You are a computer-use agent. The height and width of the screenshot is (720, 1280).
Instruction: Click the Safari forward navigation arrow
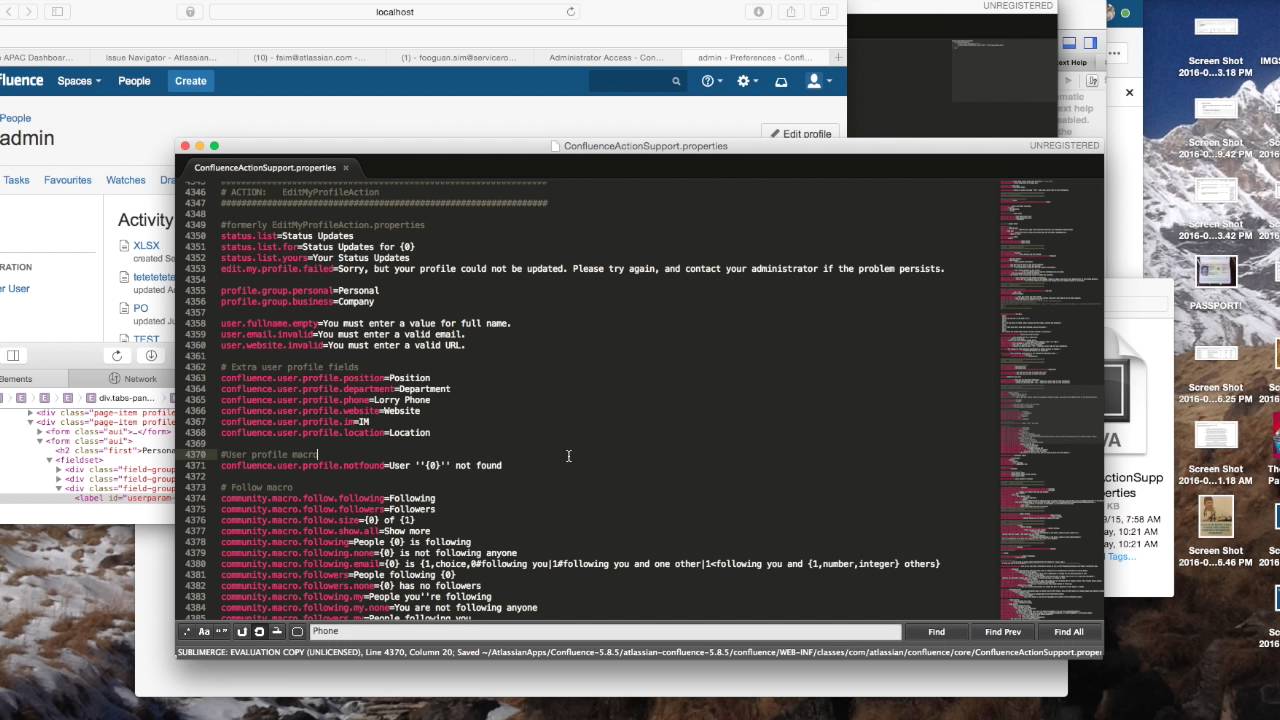(x=27, y=12)
